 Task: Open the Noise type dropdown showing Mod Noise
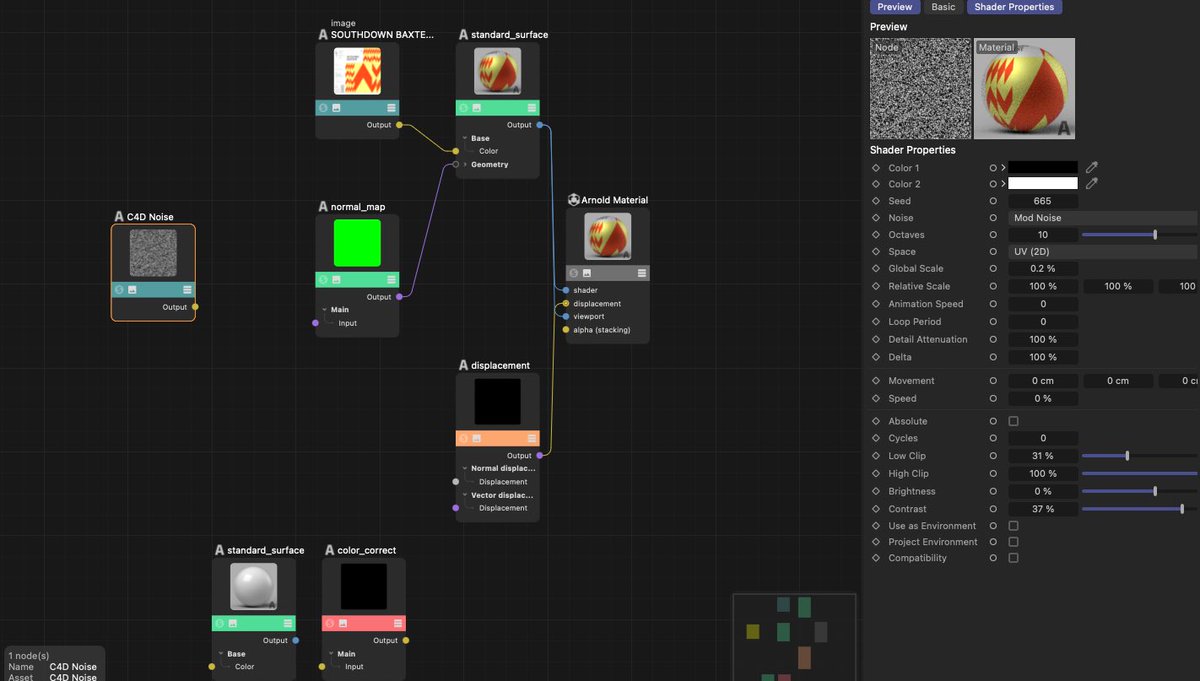pos(1102,218)
